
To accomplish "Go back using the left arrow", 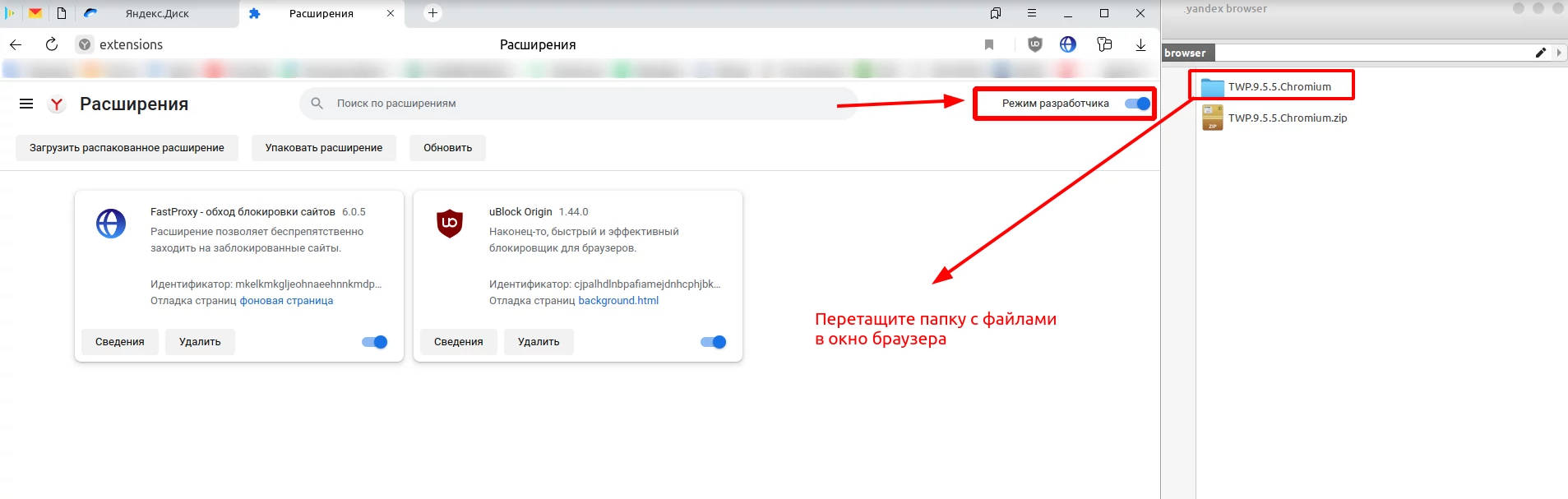I will point(16,44).
